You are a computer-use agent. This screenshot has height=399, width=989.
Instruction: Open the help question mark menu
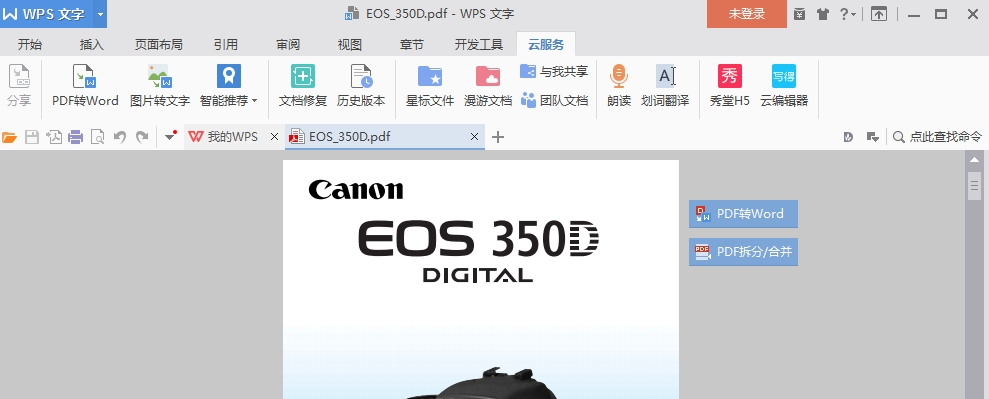(x=847, y=14)
